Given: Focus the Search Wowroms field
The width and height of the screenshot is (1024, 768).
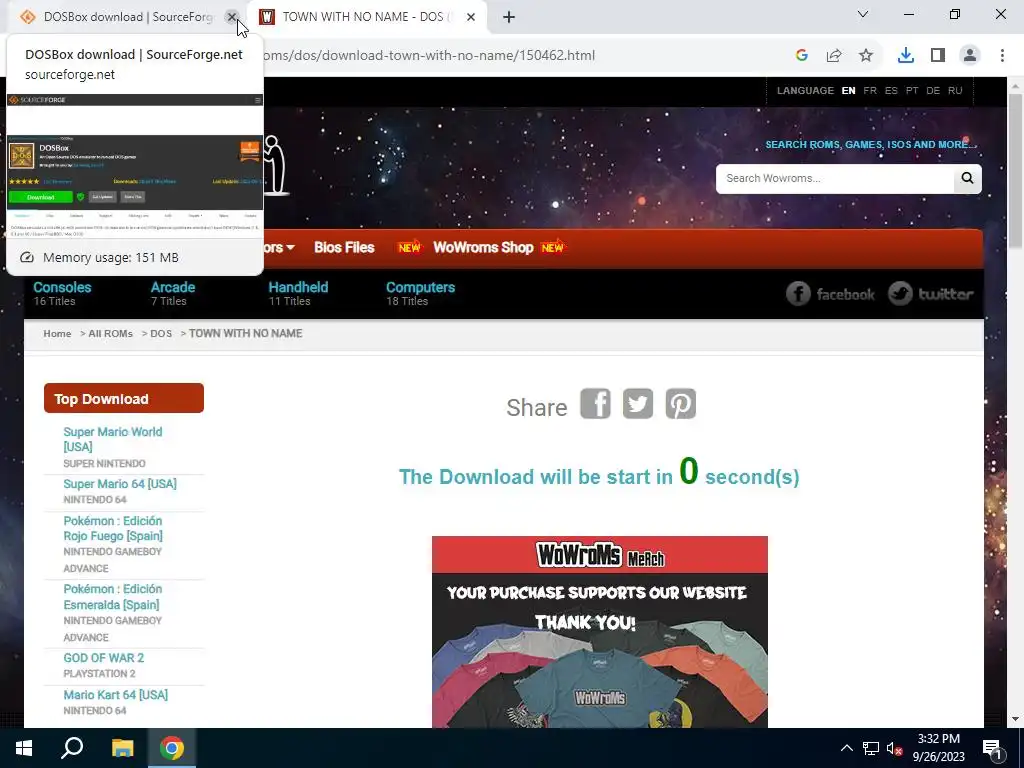Looking at the screenshot, I should 835,179.
